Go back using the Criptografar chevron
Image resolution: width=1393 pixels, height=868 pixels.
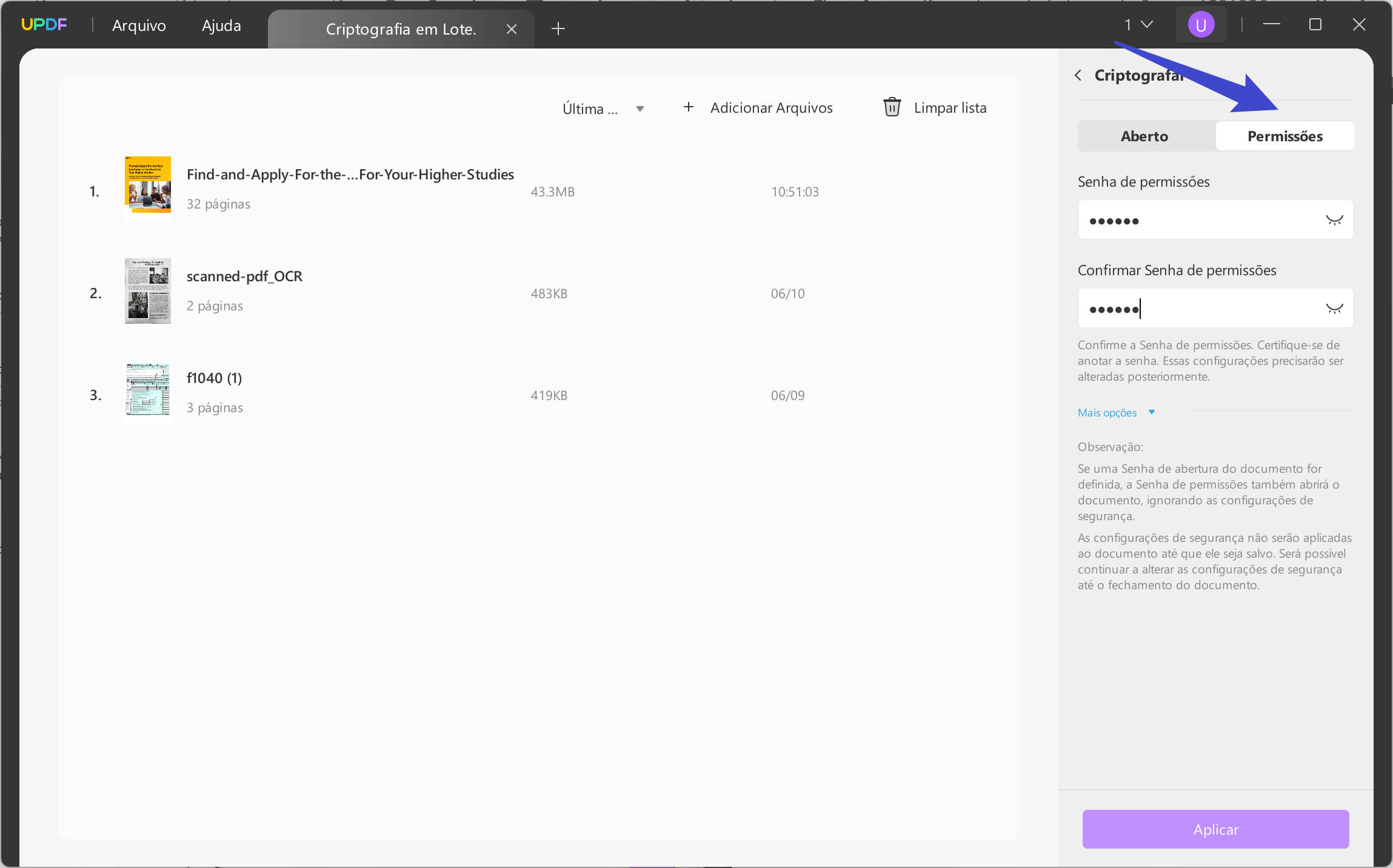point(1078,75)
